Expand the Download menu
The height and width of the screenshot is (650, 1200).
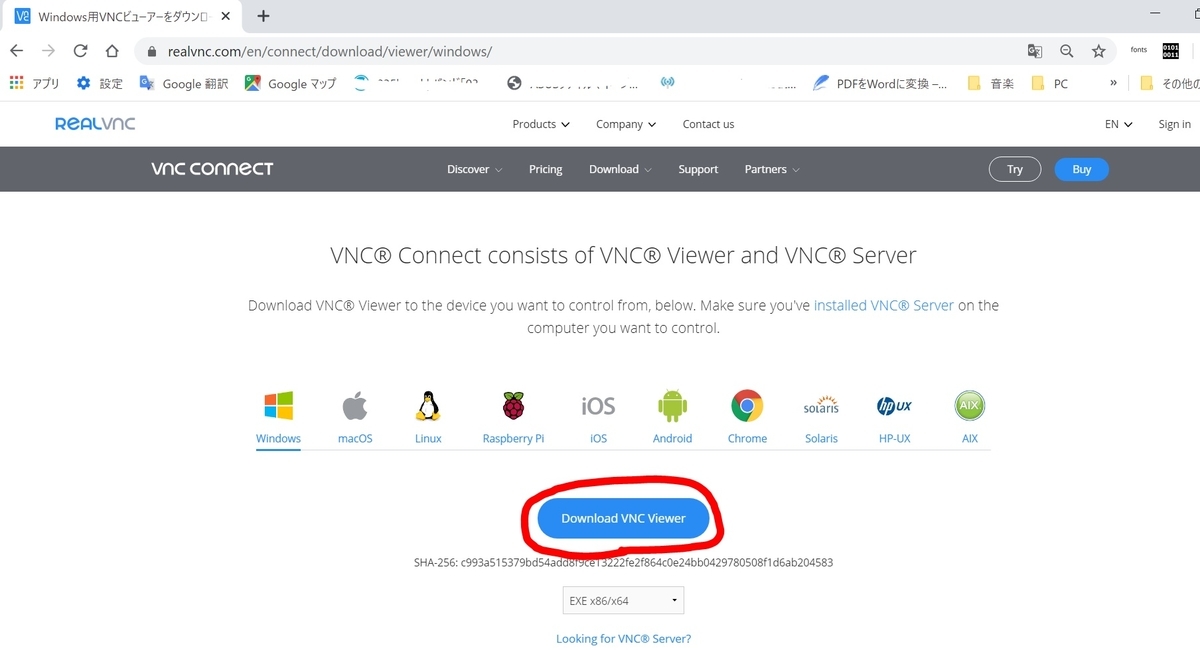coord(620,169)
